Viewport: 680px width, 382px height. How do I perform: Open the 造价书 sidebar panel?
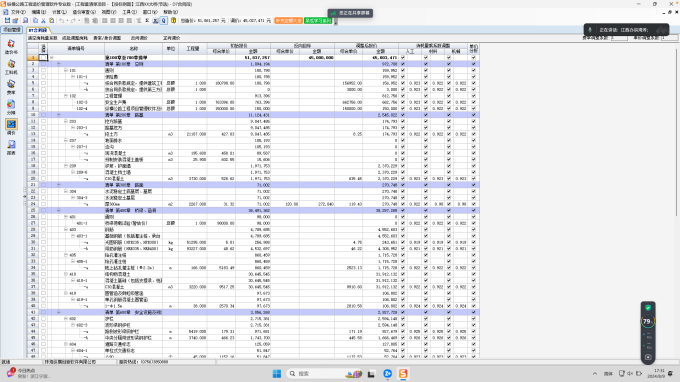coord(11,46)
